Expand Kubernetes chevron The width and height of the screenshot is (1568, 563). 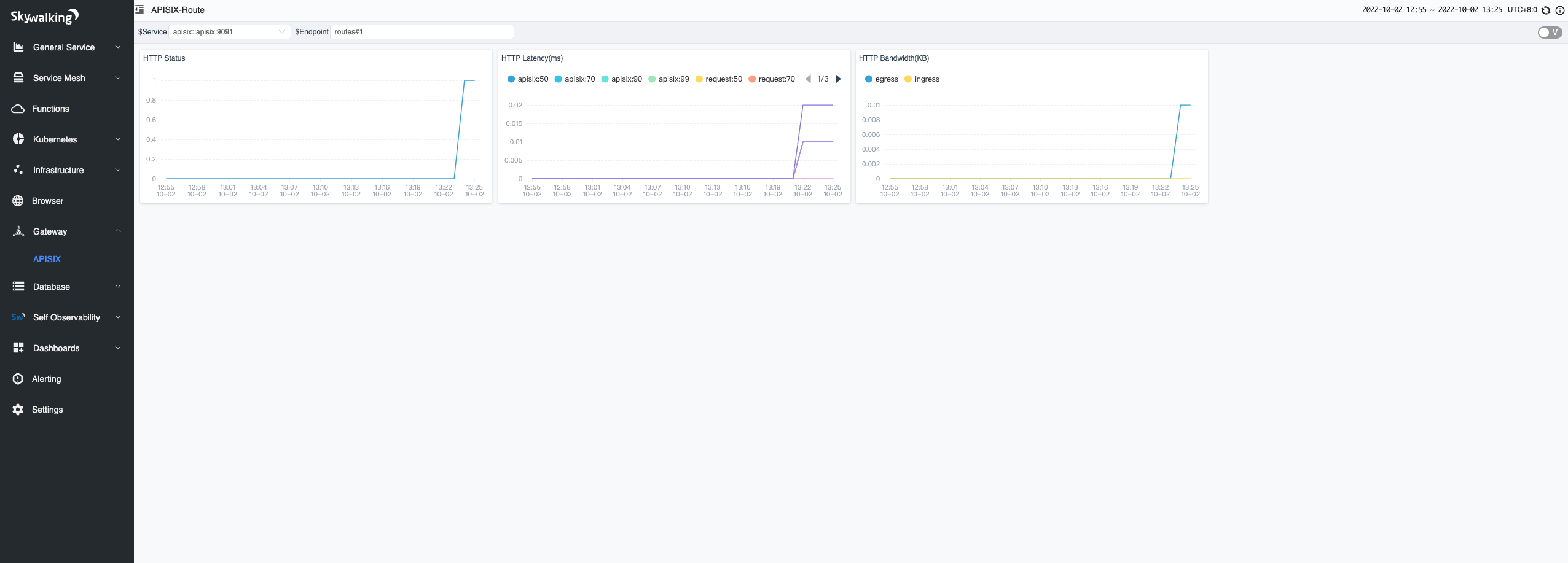pyautogui.click(x=118, y=139)
